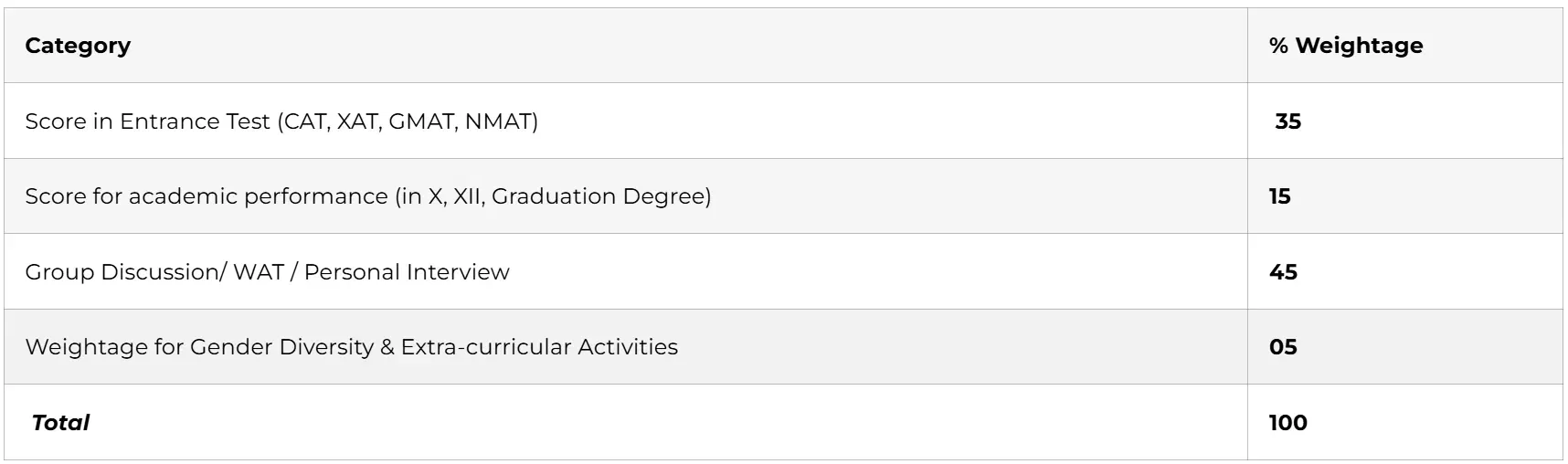1568x464 pixels.
Task: Click the text 'Score in Entrance Test'
Action: (x=147, y=121)
